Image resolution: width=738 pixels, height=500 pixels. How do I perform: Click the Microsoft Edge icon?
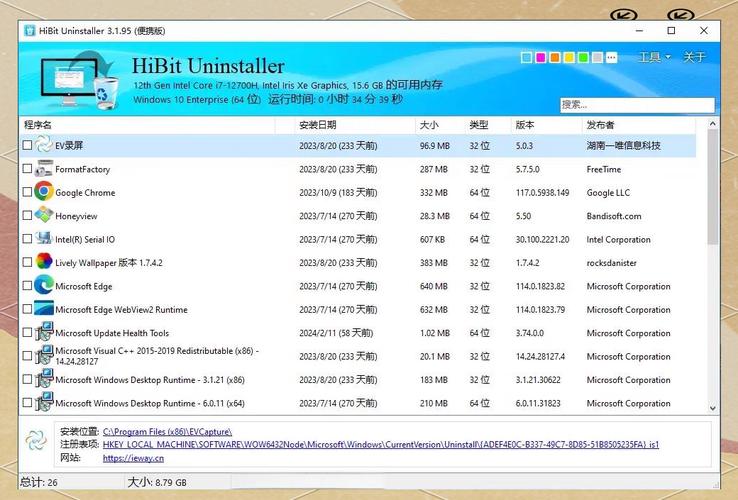coord(44,285)
